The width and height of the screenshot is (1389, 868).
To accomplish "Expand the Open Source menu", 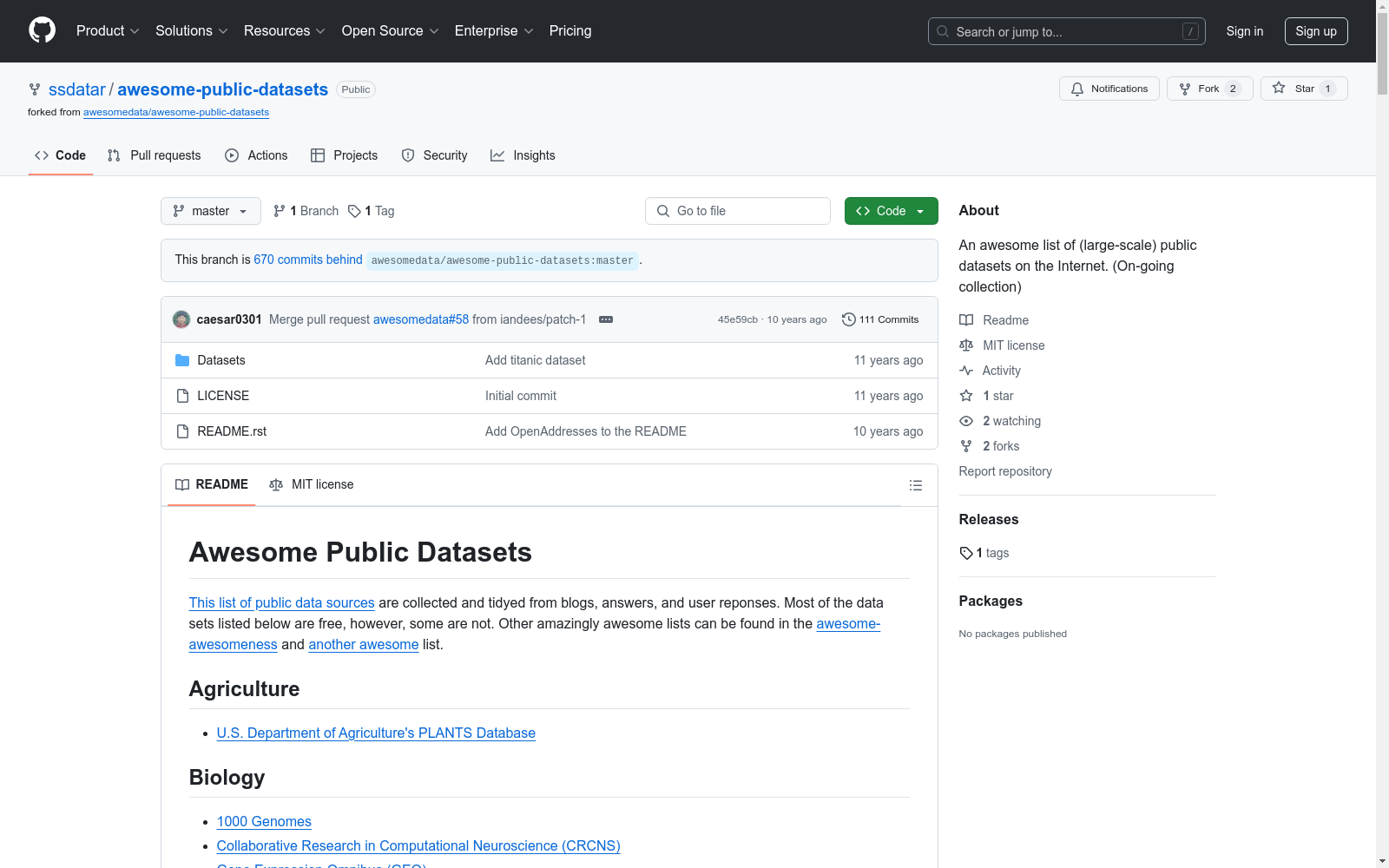I will [x=391, y=31].
